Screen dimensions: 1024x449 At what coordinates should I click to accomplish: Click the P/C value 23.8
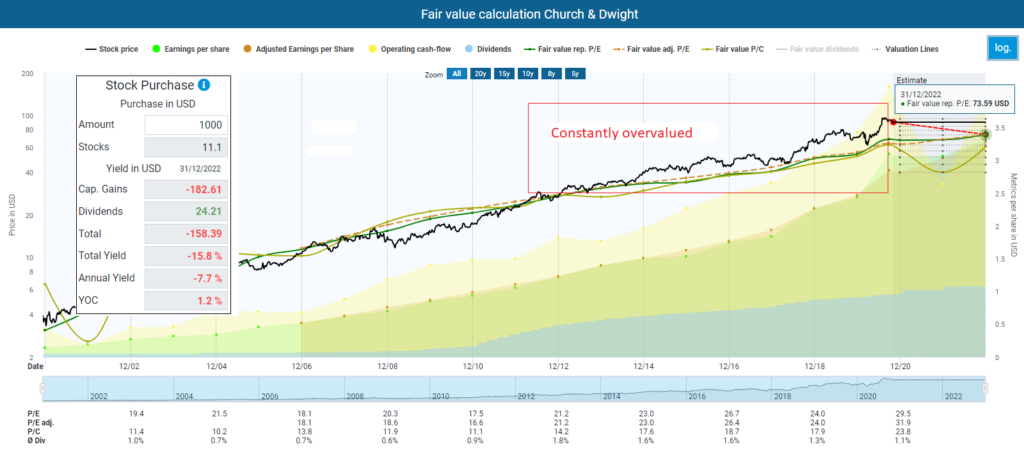901,431
